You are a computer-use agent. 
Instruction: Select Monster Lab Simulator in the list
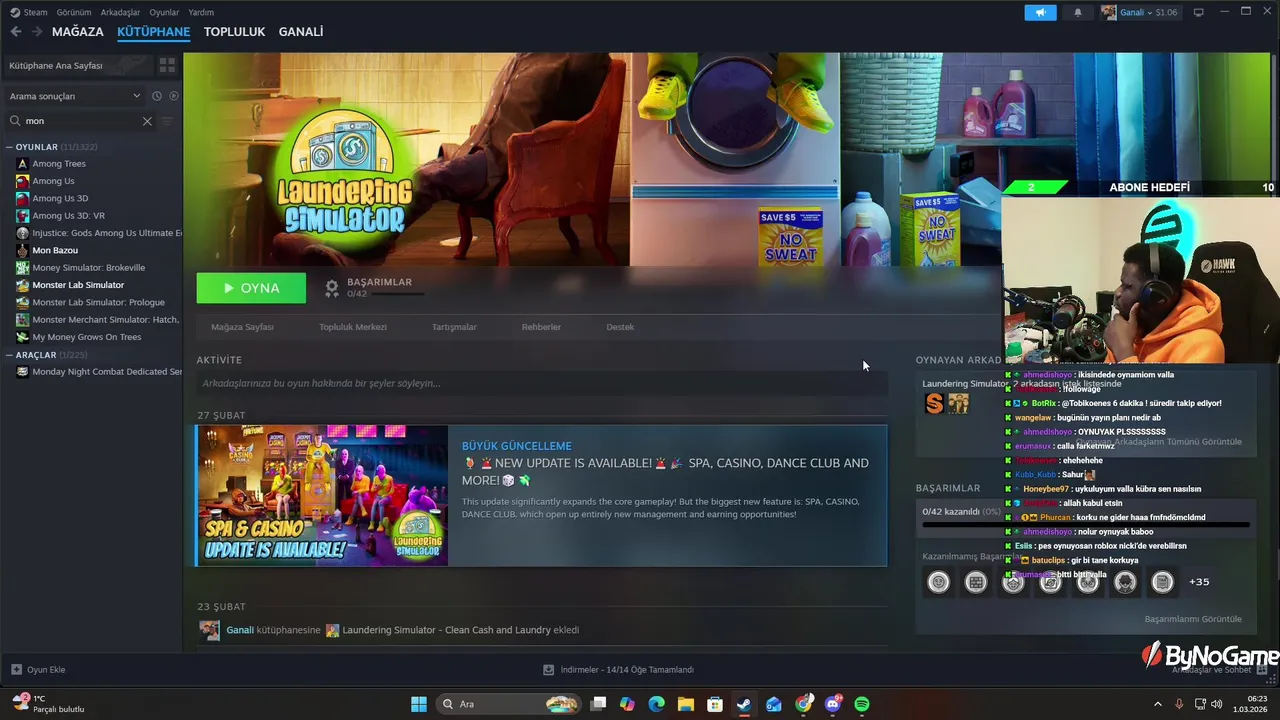(x=78, y=285)
